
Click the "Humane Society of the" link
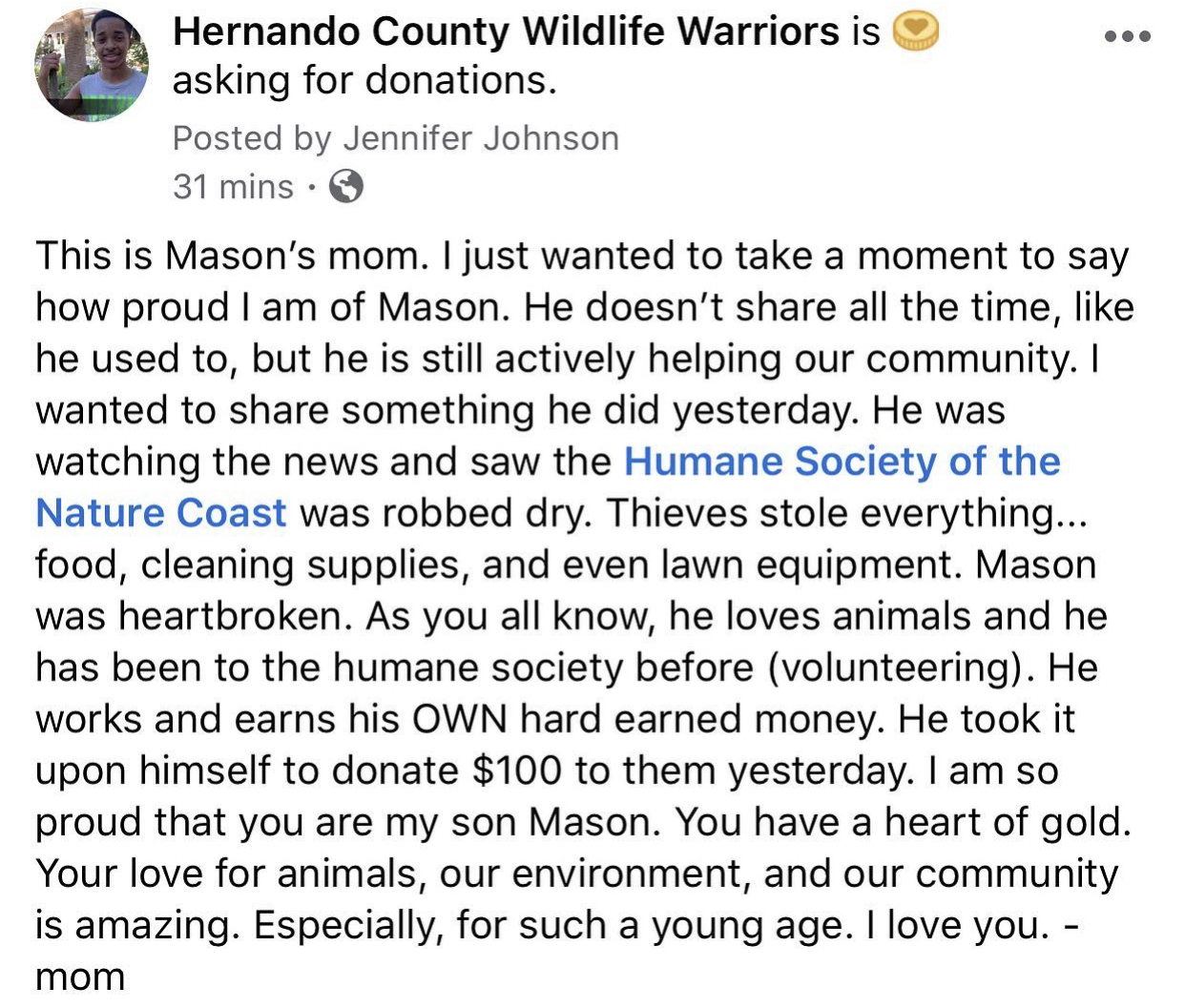tap(842, 462)
